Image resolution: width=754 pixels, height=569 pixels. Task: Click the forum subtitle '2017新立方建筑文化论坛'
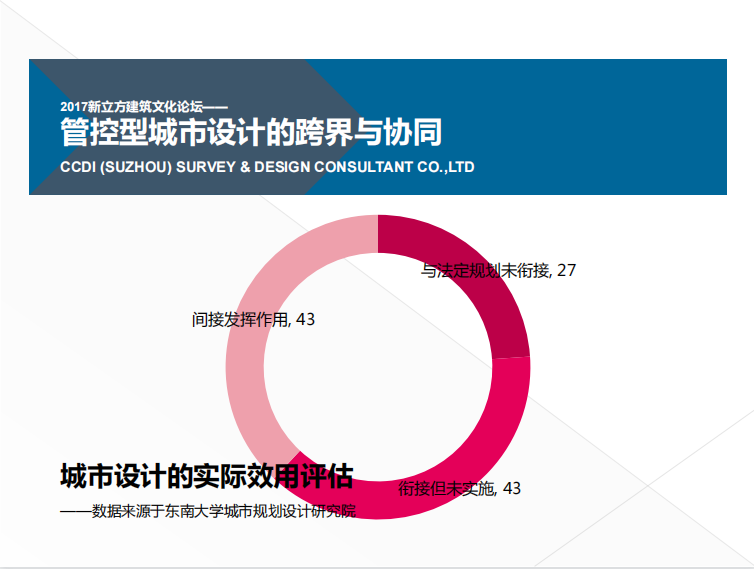[x=131, y=106]
